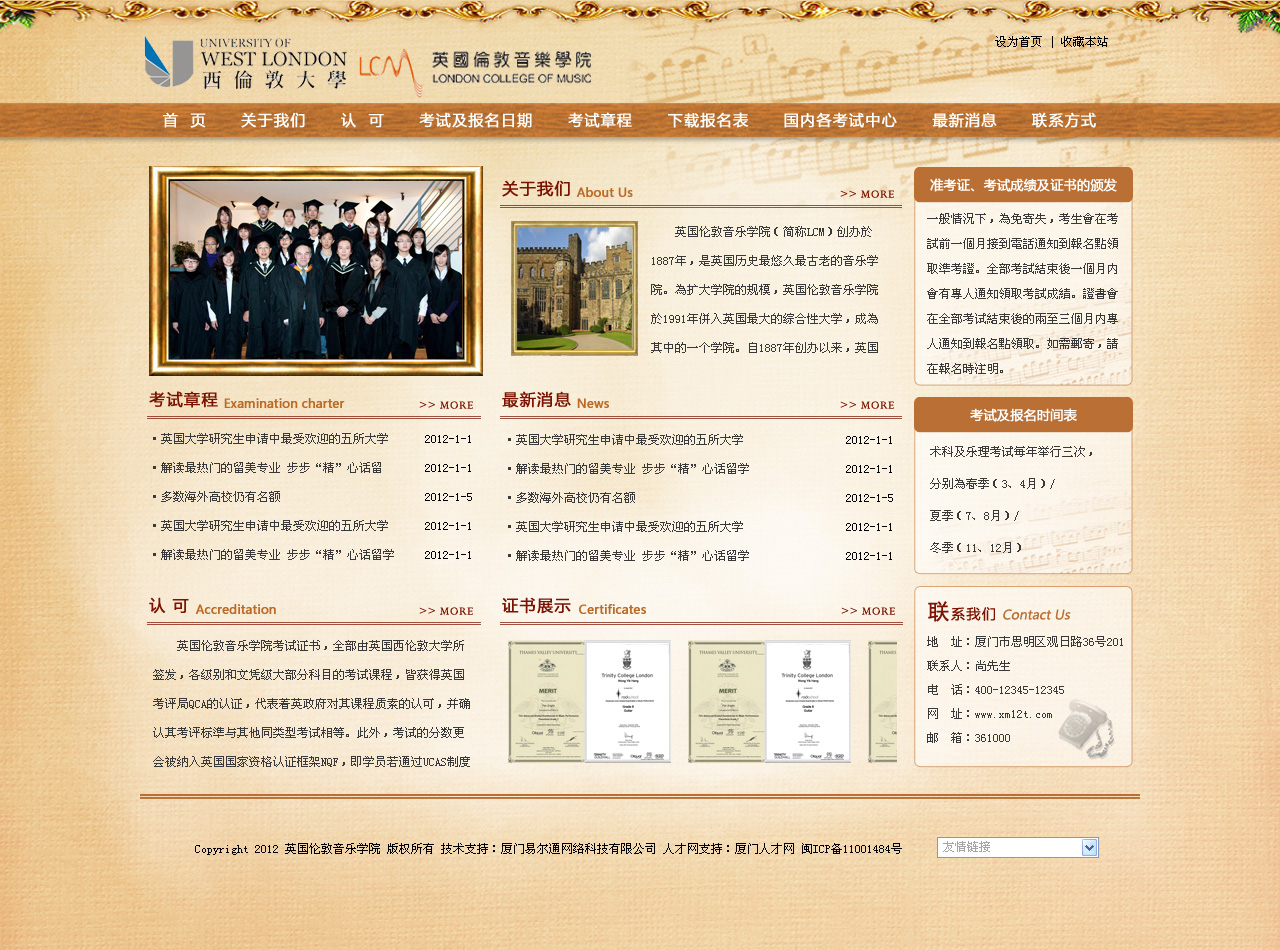The width and height of the screenshot is (1280, 950).
Task: Open first 英国大学研究生申请 item in Examination charter
Action: tap(274, 439)
